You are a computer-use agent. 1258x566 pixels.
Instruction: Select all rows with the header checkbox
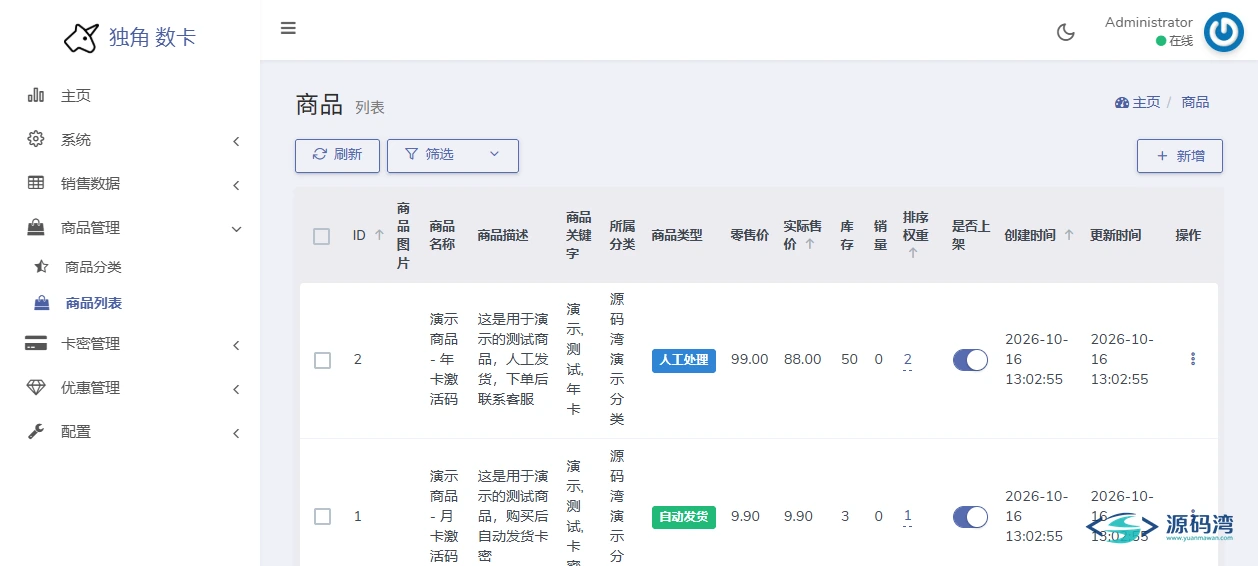(321, 236)
